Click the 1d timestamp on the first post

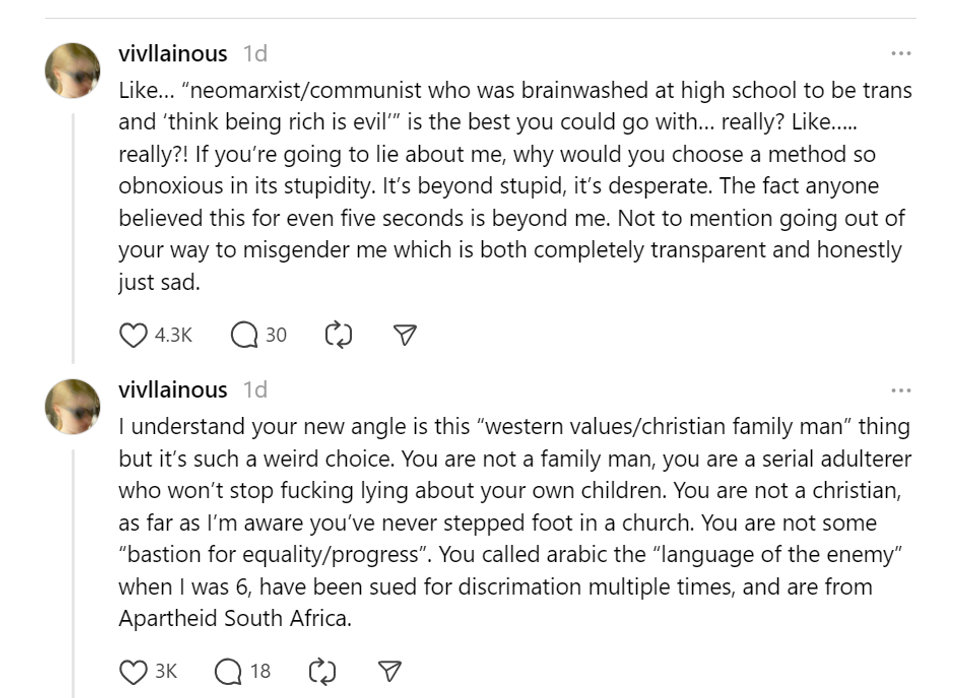[x=255, y=53]
